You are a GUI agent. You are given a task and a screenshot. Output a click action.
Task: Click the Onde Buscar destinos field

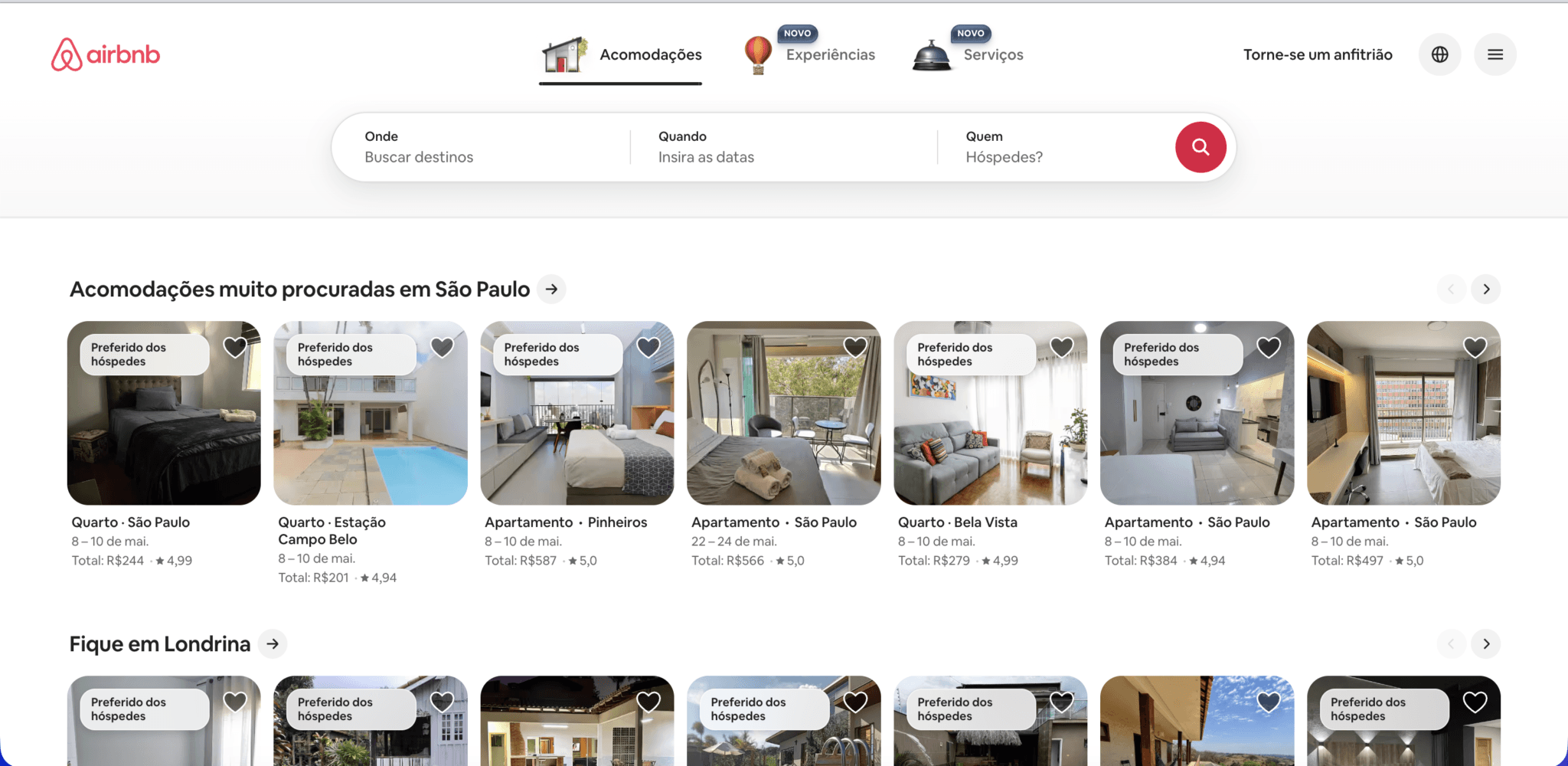click(481, 147)
